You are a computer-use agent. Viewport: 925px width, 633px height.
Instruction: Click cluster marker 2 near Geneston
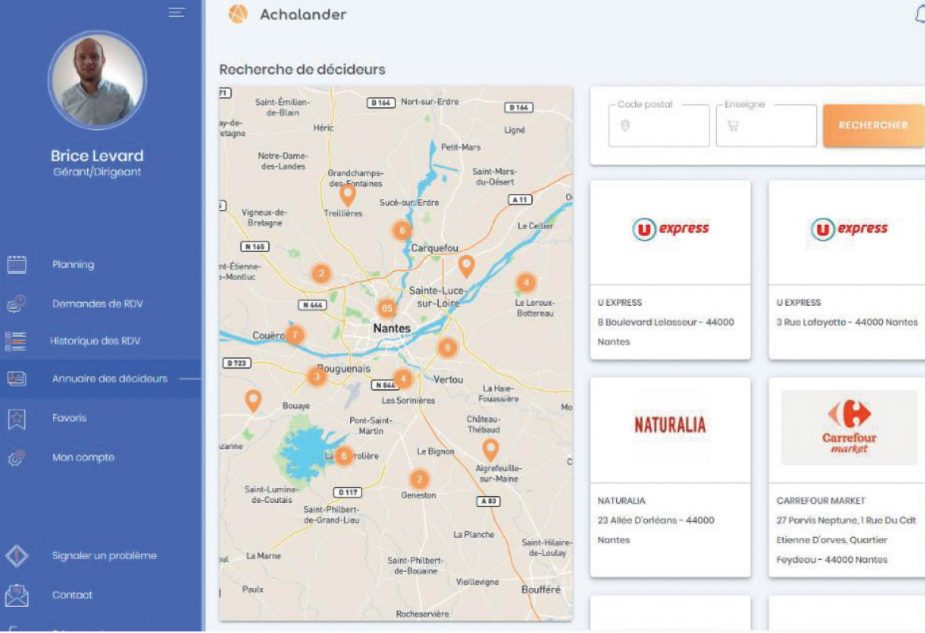(x=419, y=479)
